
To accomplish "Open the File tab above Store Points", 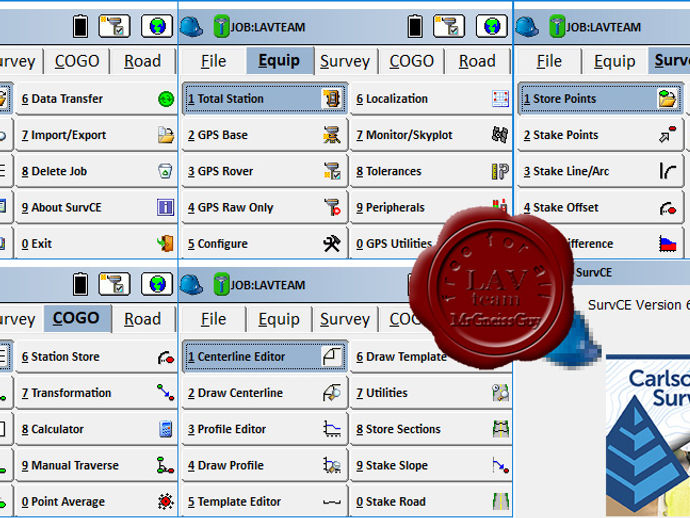I will (x=549, y=61).
